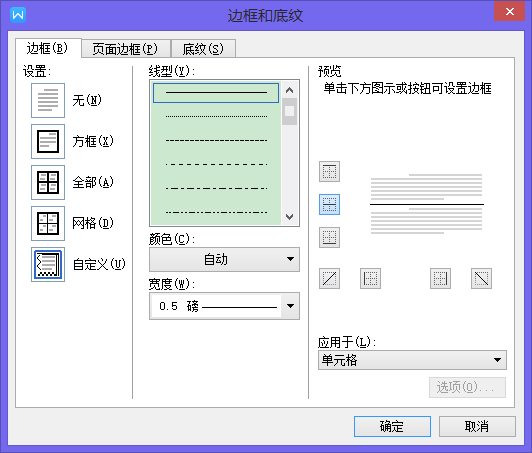Click the border preview diagram
Viewport: 532px width, 453px height.
tap(426, 204)
